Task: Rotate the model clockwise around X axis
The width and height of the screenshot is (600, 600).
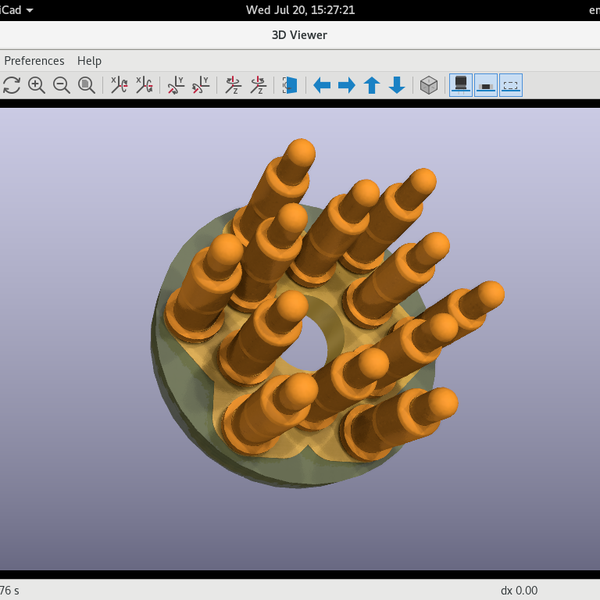Action: [x=119, y=85]
